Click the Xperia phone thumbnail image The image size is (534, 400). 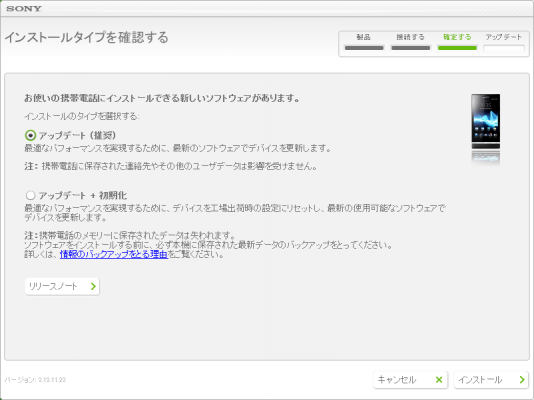coord(486,122)
